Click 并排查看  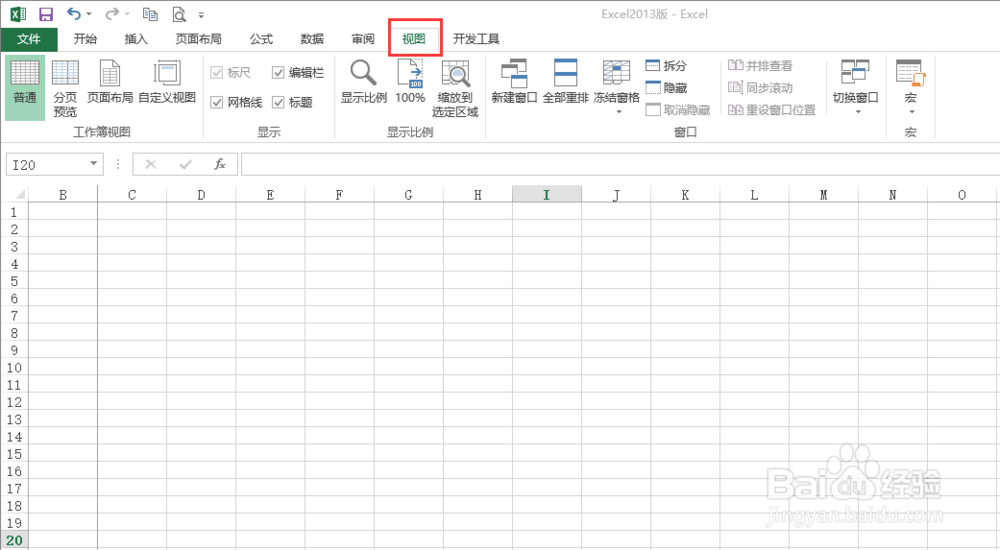tap(760, 65)
